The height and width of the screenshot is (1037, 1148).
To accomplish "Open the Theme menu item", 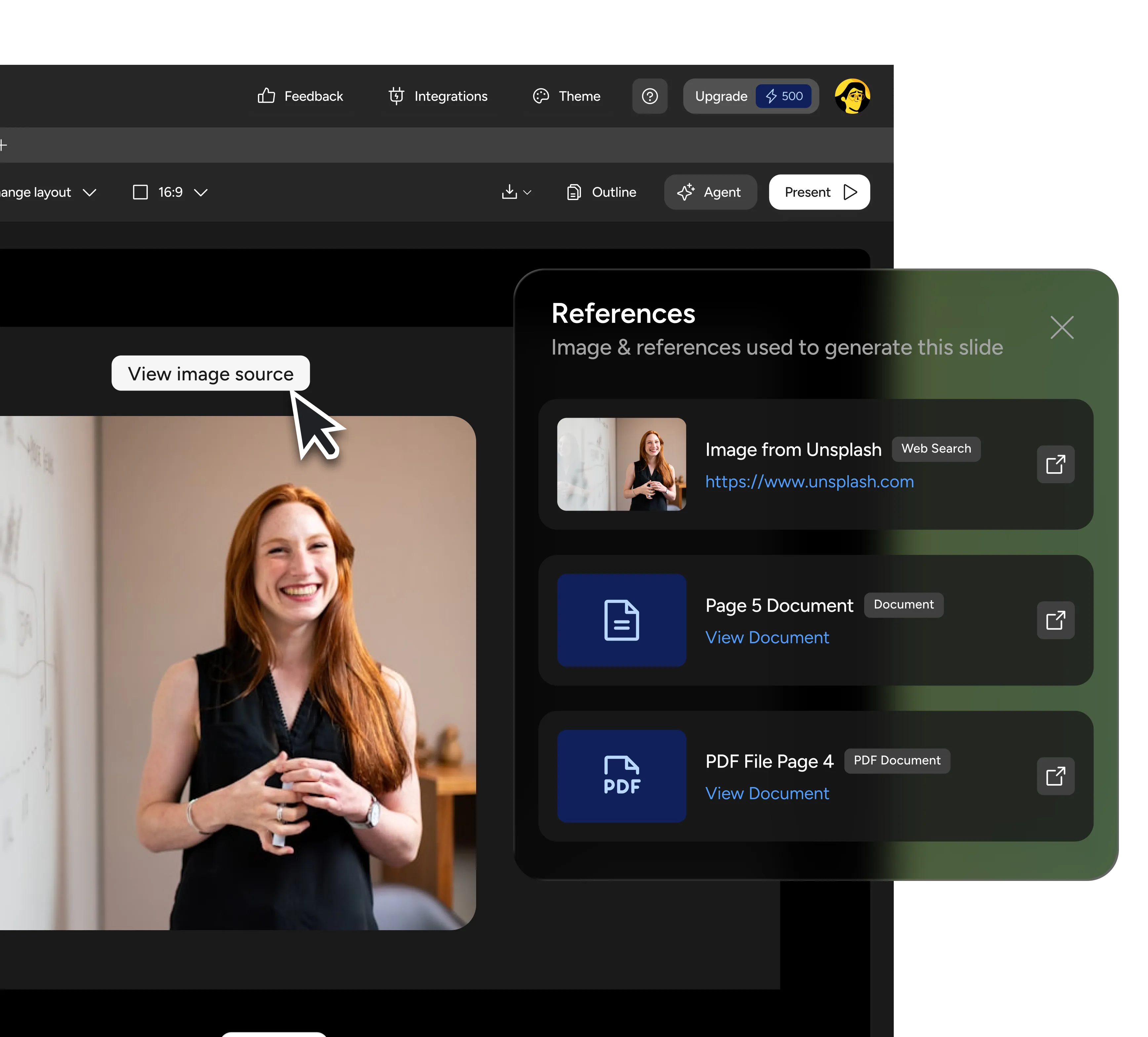I will tap(566, 96).
